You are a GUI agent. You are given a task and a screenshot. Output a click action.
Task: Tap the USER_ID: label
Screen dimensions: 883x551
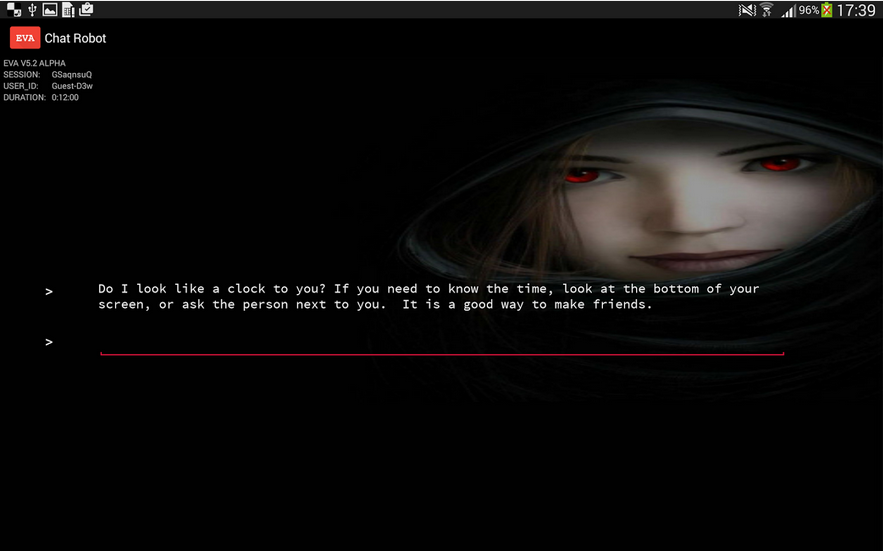[21, 86]
